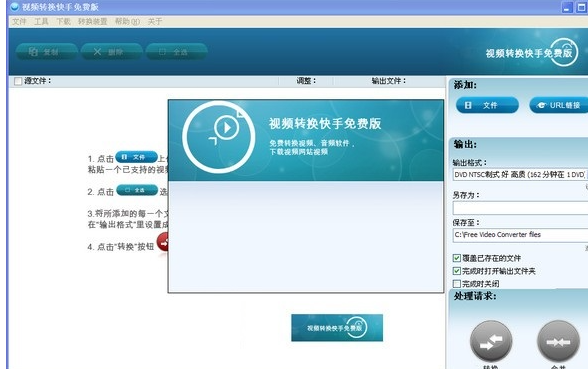Image resolution: width=588 pixels, height=369 pixels.
Task: Click the splash title 视频转换快手免费版
Action: (x=325, y=123)
